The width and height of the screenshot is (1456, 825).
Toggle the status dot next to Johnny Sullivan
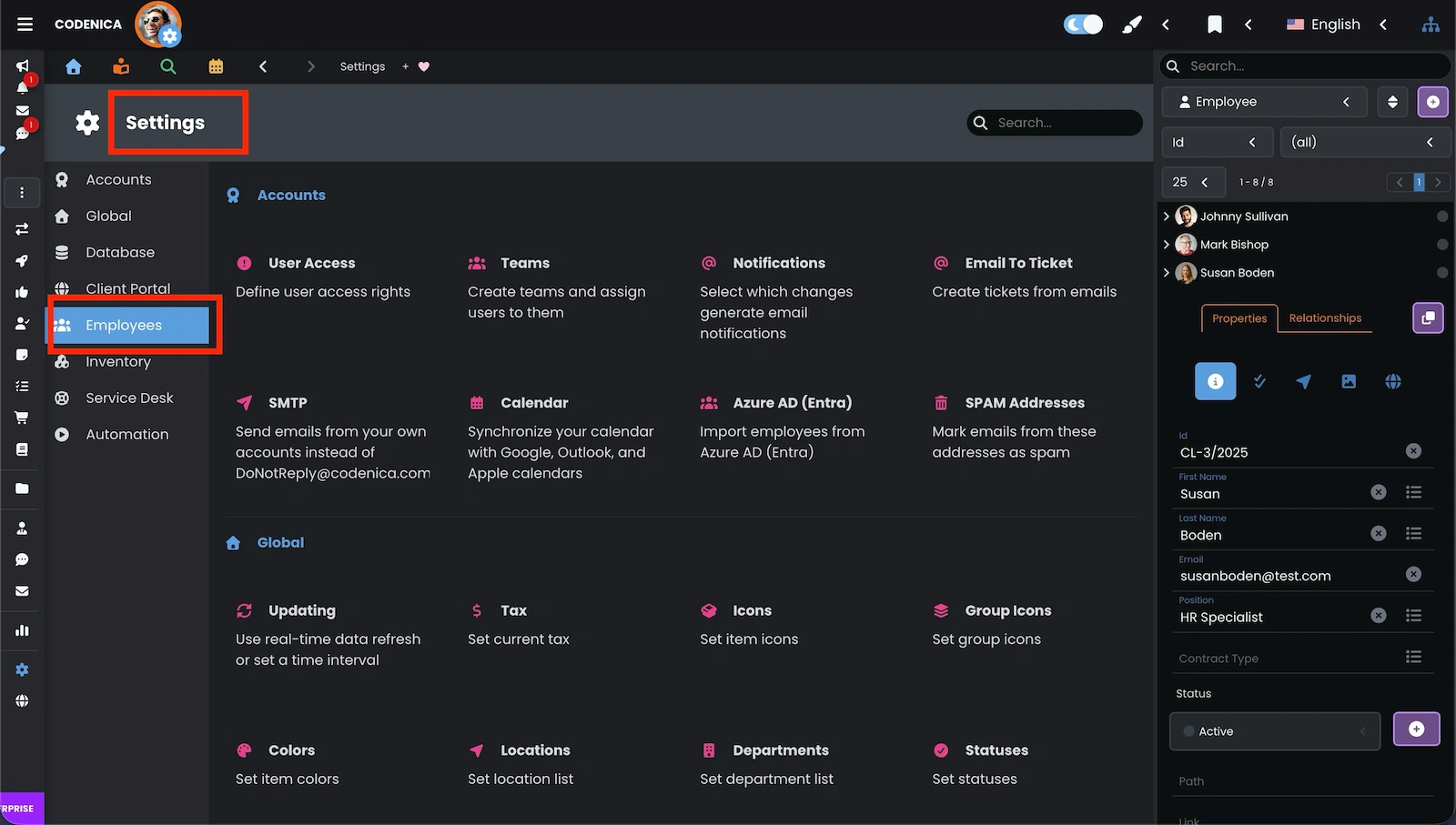pos(1441,216)
